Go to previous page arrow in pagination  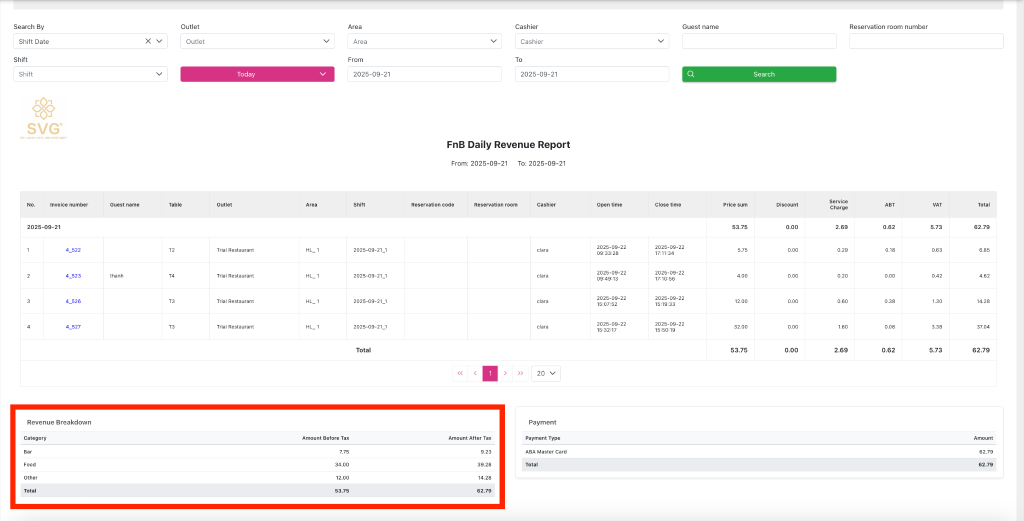pos(475,373)
